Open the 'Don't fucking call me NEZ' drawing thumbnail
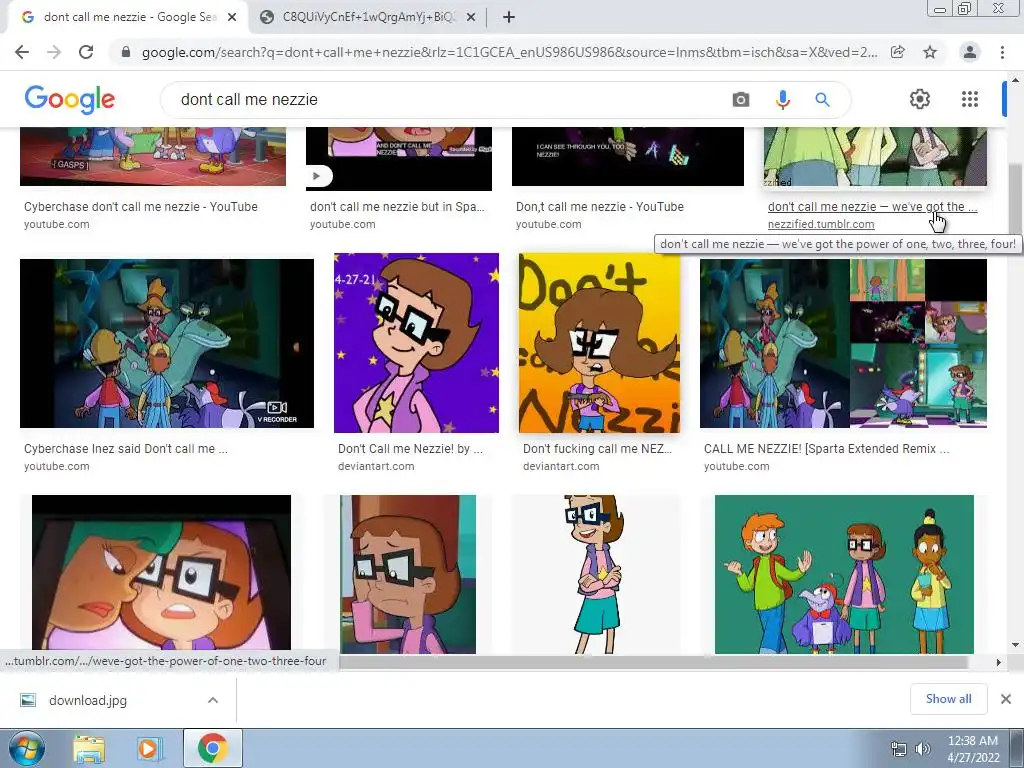1024x768 pixels. click(599, 343)
